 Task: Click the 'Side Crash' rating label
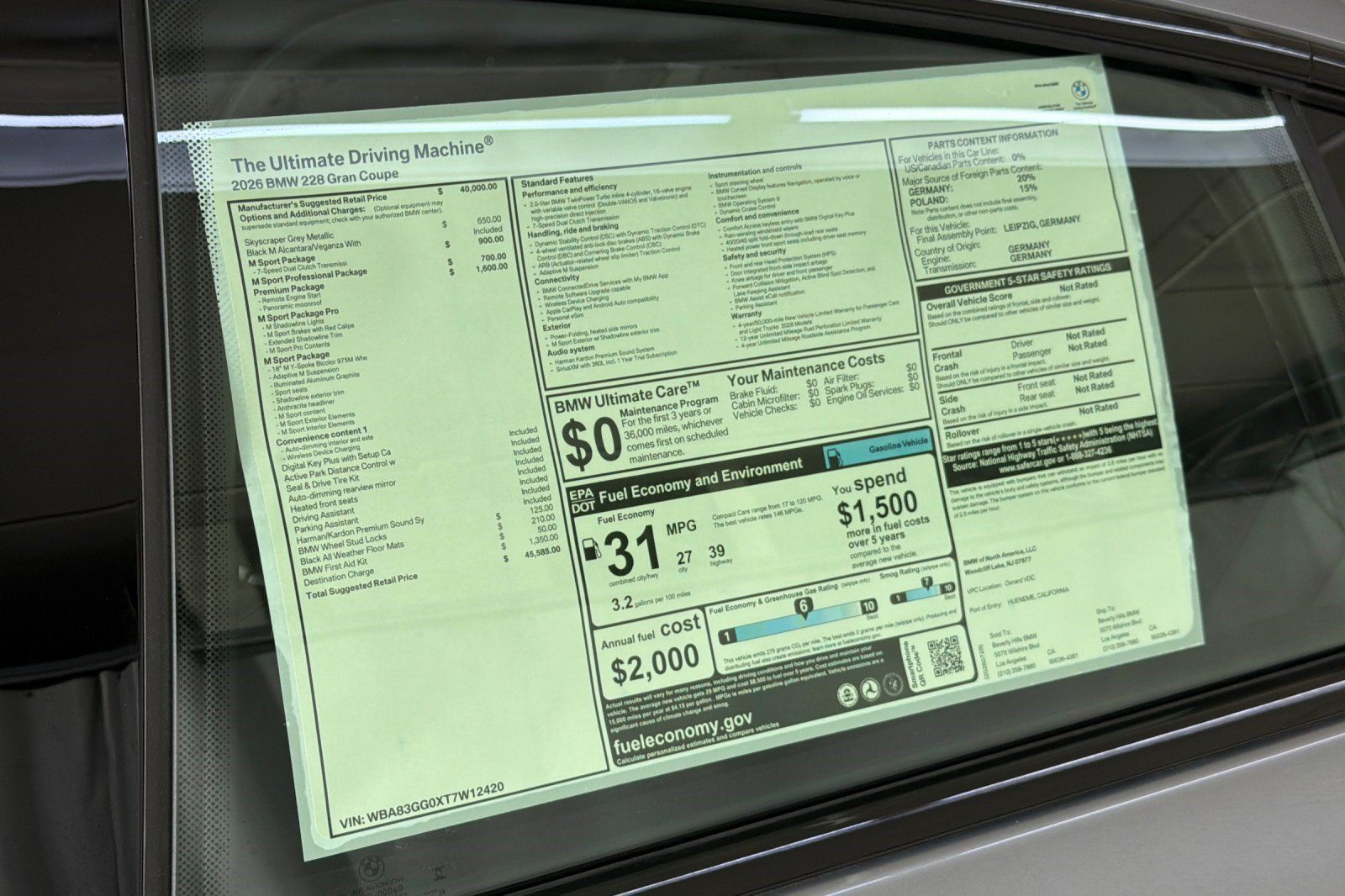coord(952,406)
